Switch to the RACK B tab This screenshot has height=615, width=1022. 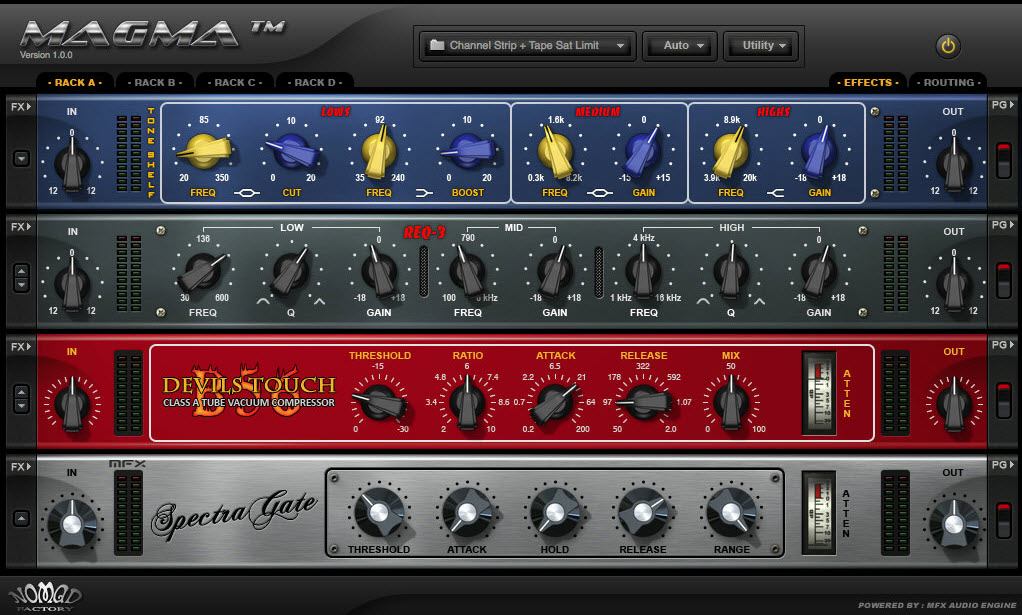155,82
